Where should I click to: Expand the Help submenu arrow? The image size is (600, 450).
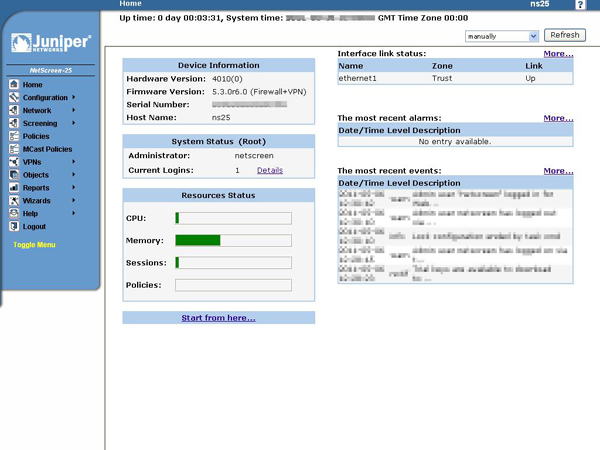tap(73, 213)
